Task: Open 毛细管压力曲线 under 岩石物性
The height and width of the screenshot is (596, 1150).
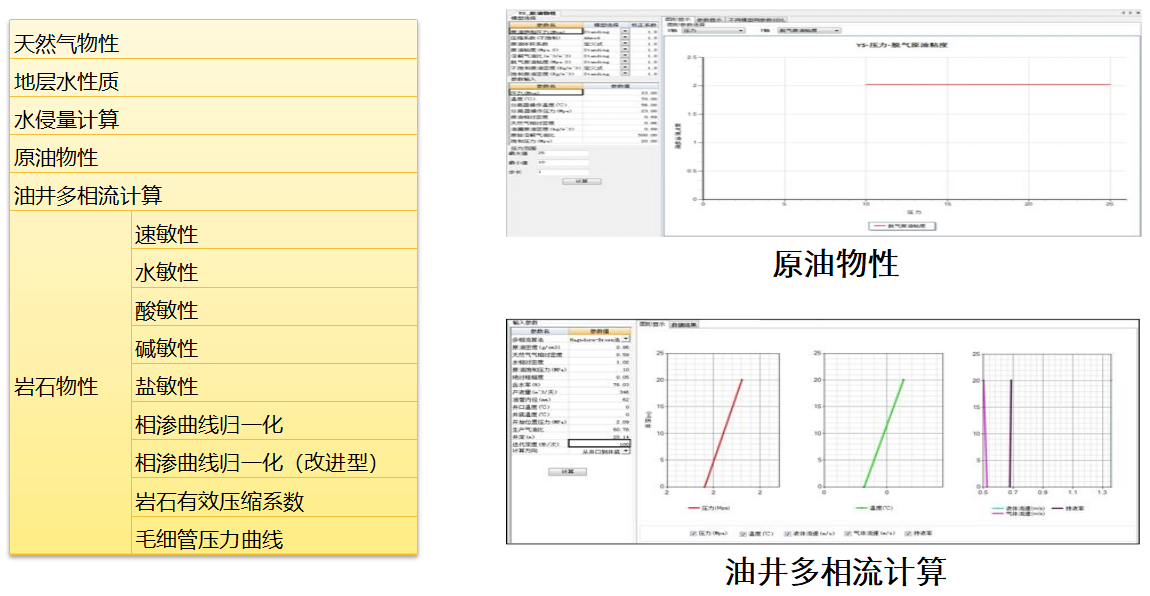Action: (x=209, y=539)
